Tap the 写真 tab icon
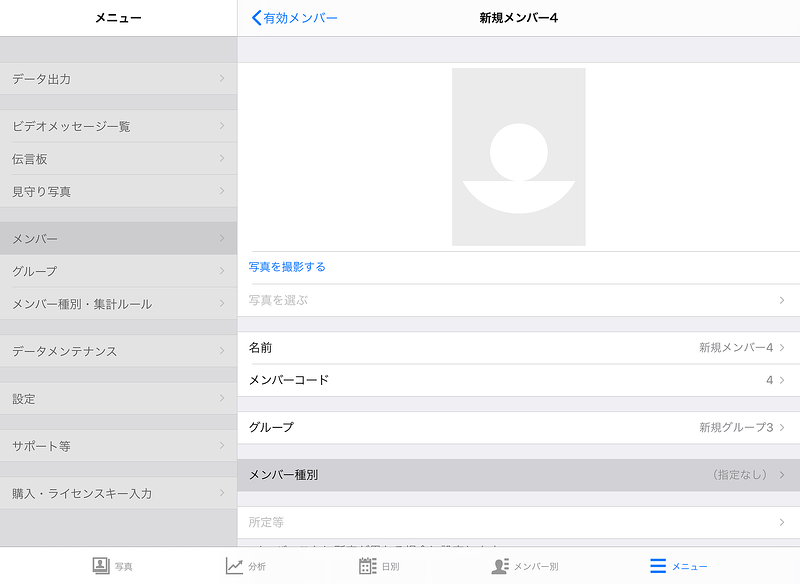This screenshot has height=584, width=800. tap(101, 566)
